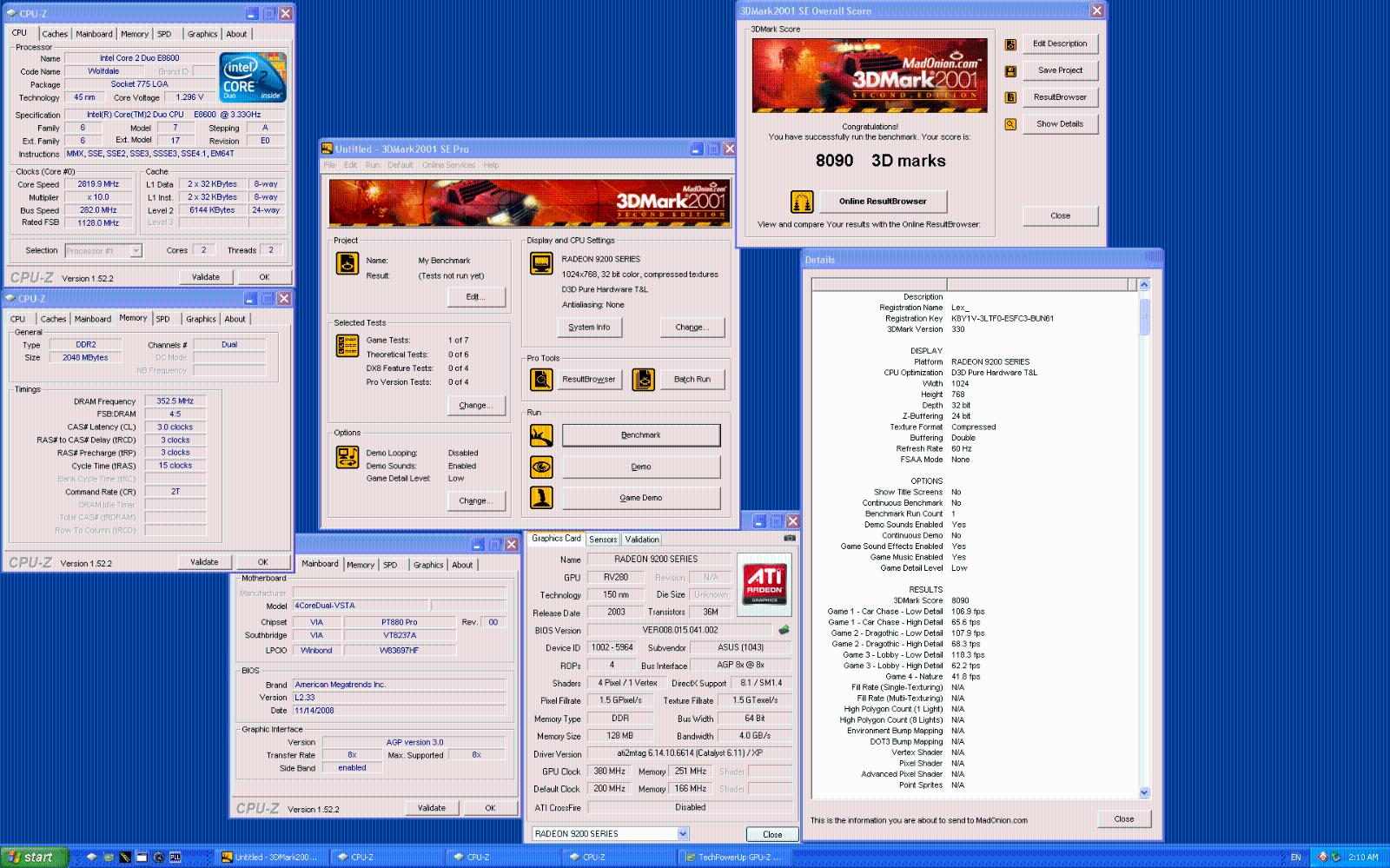
Task: Click the icon beside ResultBrowser in score window
Action: (1010, 97)
